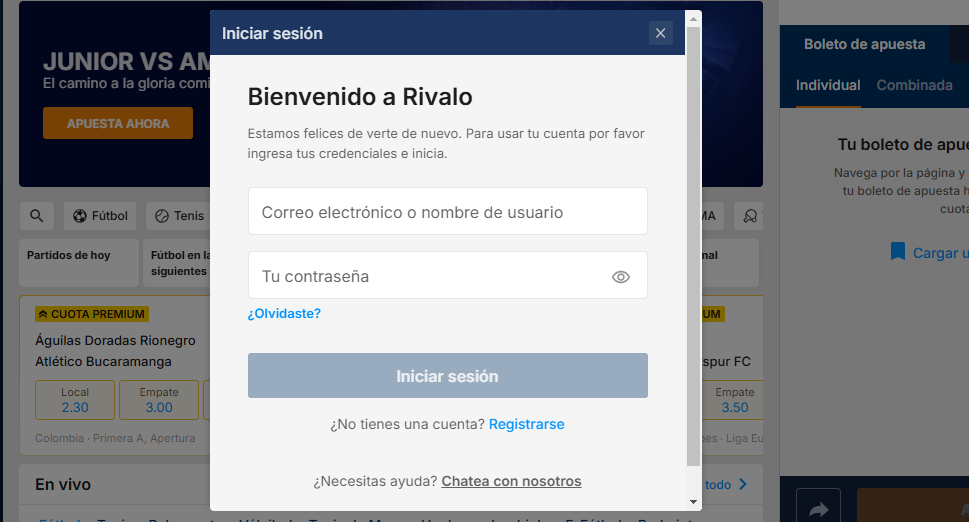Image resolution: width=969 pixels, height=522 pixels.
Task: Click the bookmark icon next to Cargar
Action: pyautogui.click(x=897, y=252)
